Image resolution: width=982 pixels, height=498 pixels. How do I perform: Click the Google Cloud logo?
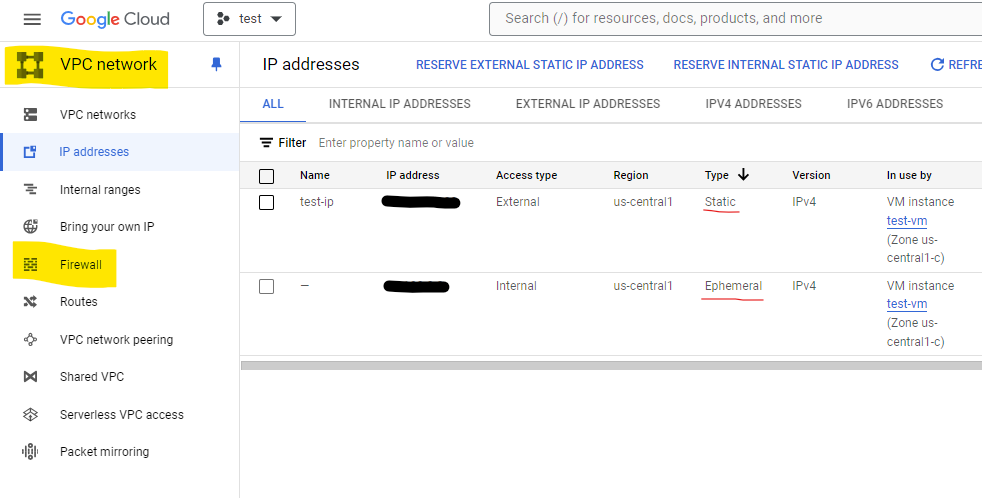pos(115,19)
